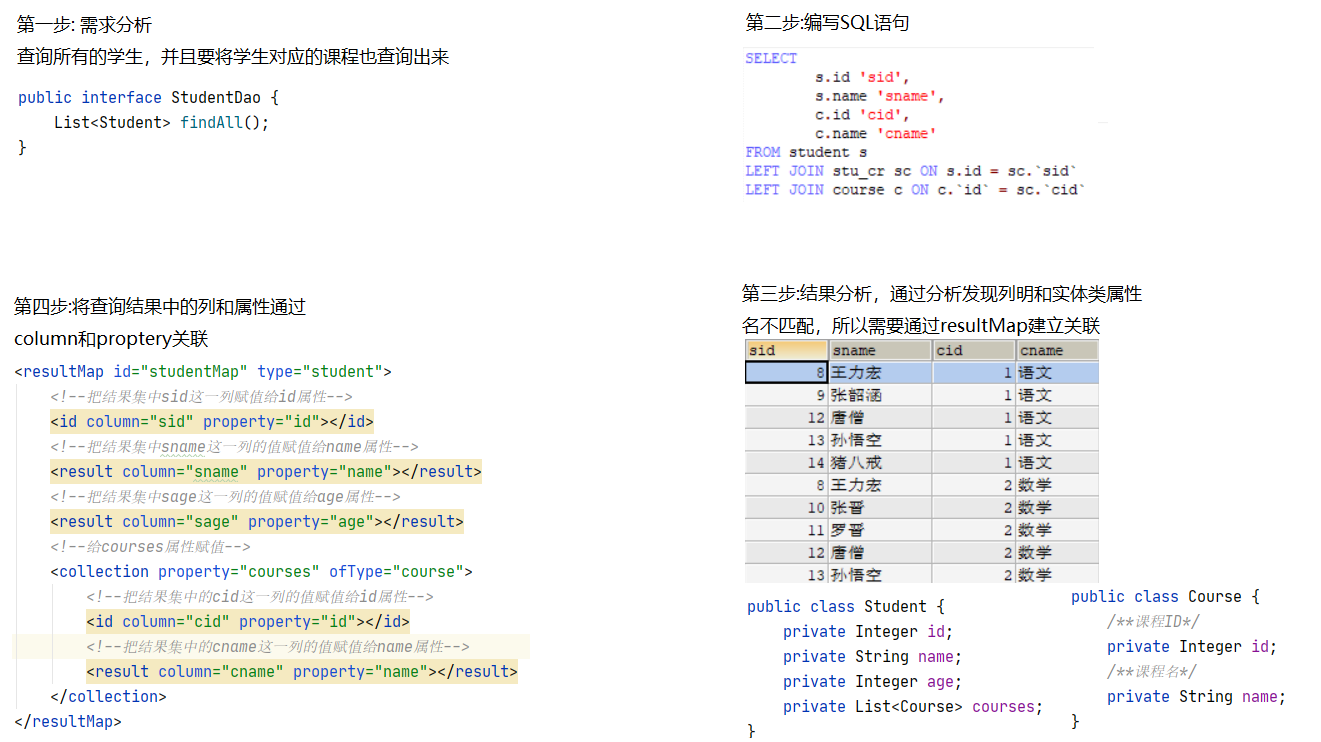Click the closing '</resultMap>' tag
1321x742 pixels.
click(68, 720)
